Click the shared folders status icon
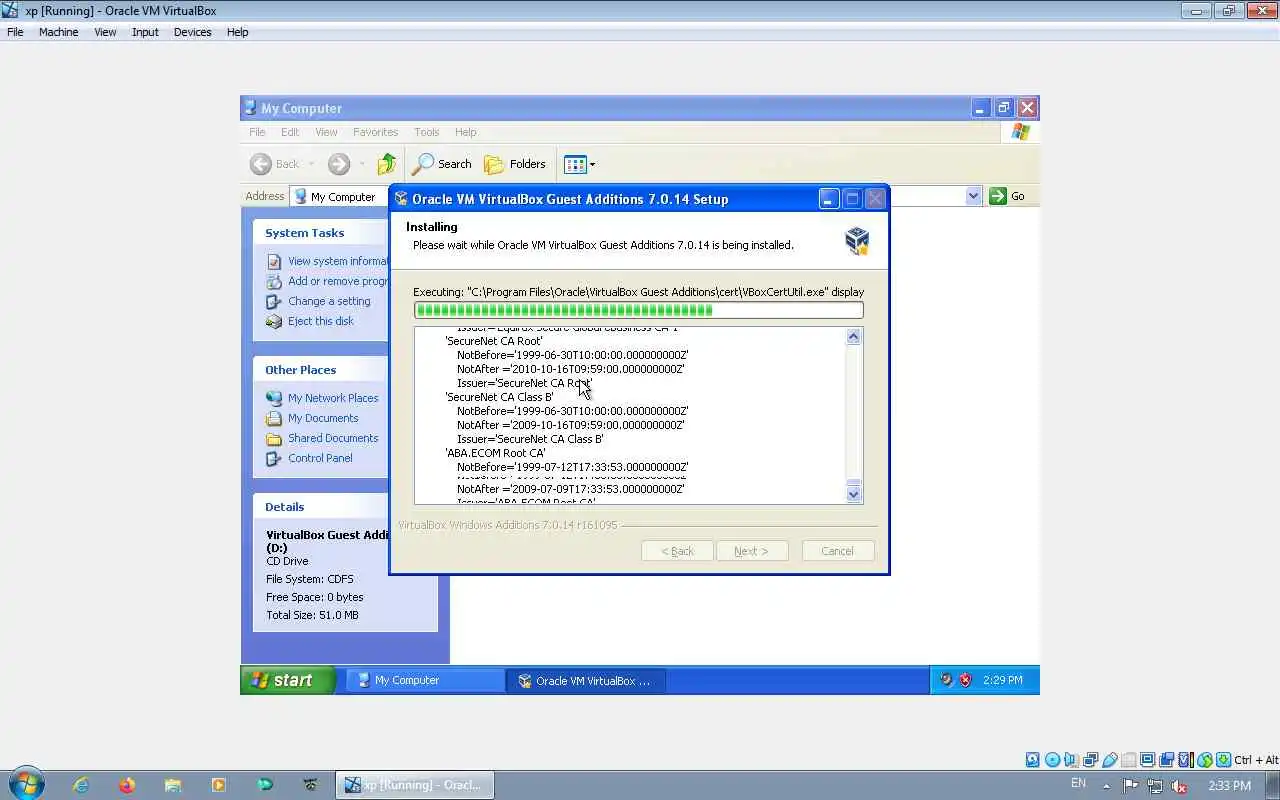 click(x=1128, y=760)
